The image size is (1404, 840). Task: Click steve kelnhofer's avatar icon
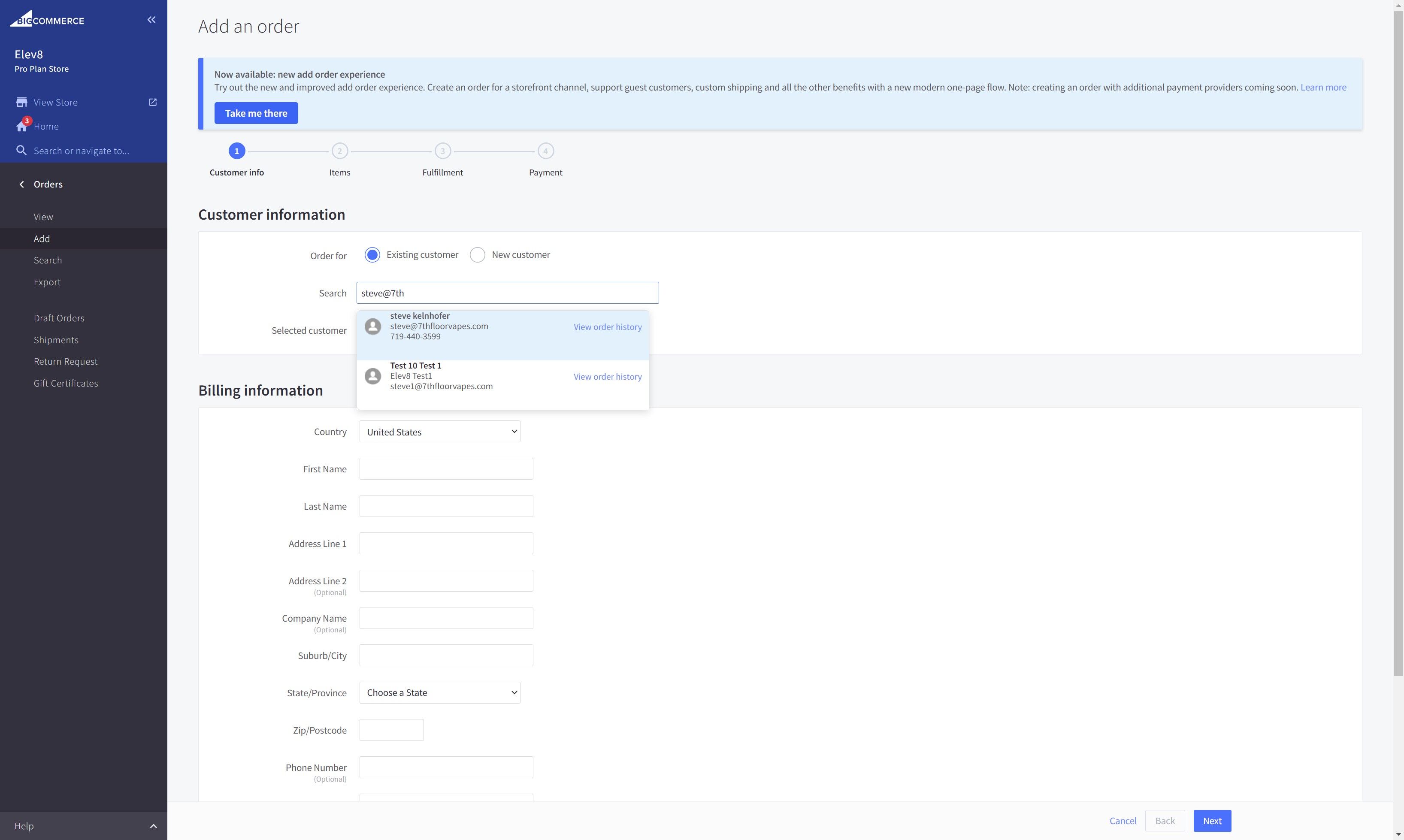tap(372, 326)
